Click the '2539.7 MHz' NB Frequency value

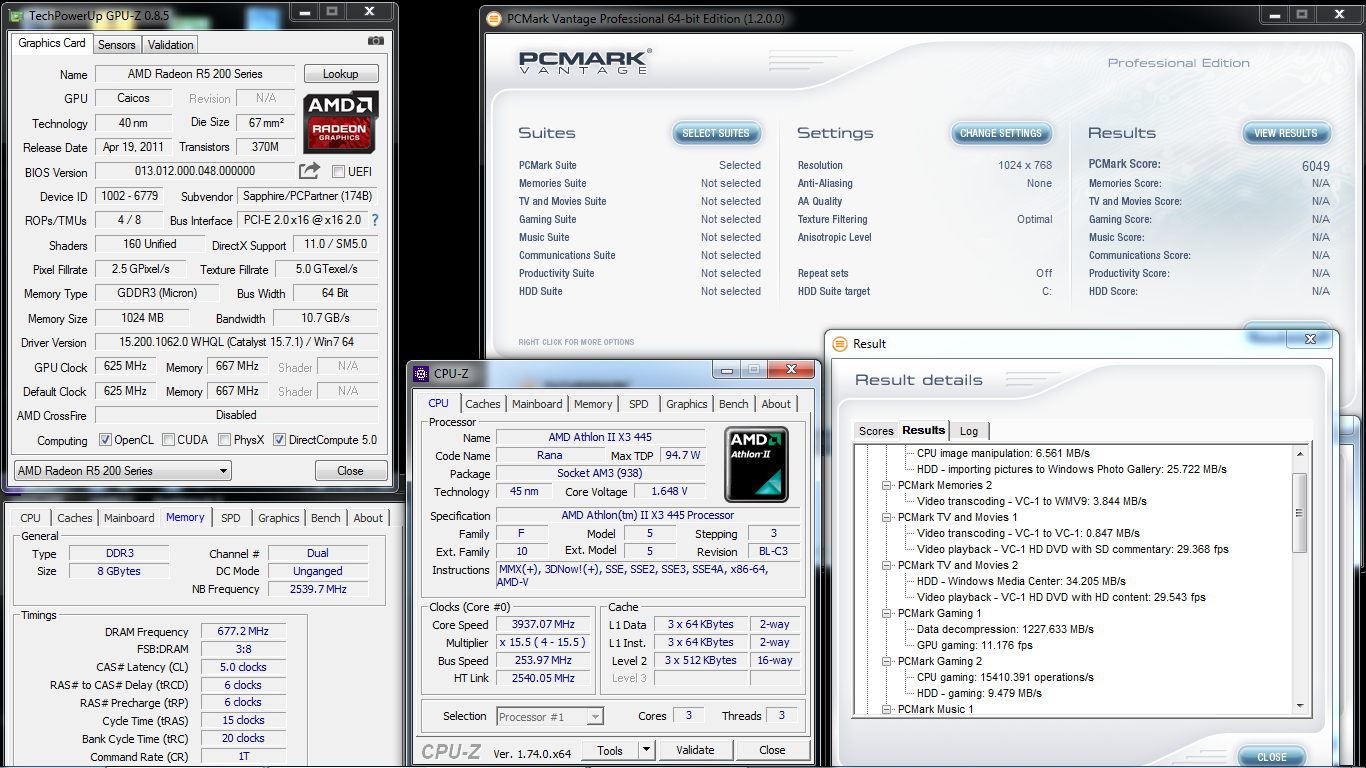tap(318, 589)
